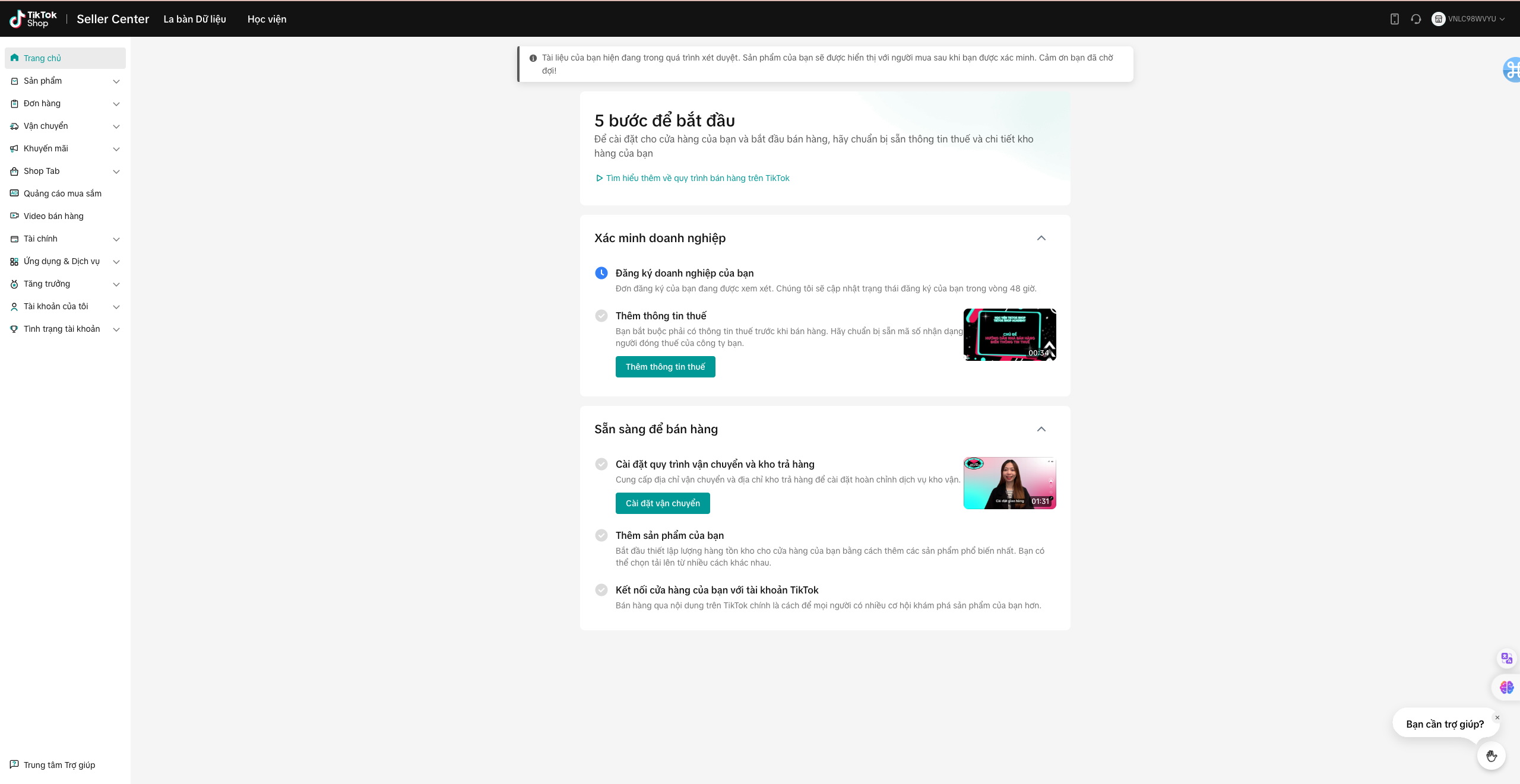1520x784 pixels.
Task: Click the Quảng cáo mua sắm sidebar icon
Action: (x=14, y=193)
